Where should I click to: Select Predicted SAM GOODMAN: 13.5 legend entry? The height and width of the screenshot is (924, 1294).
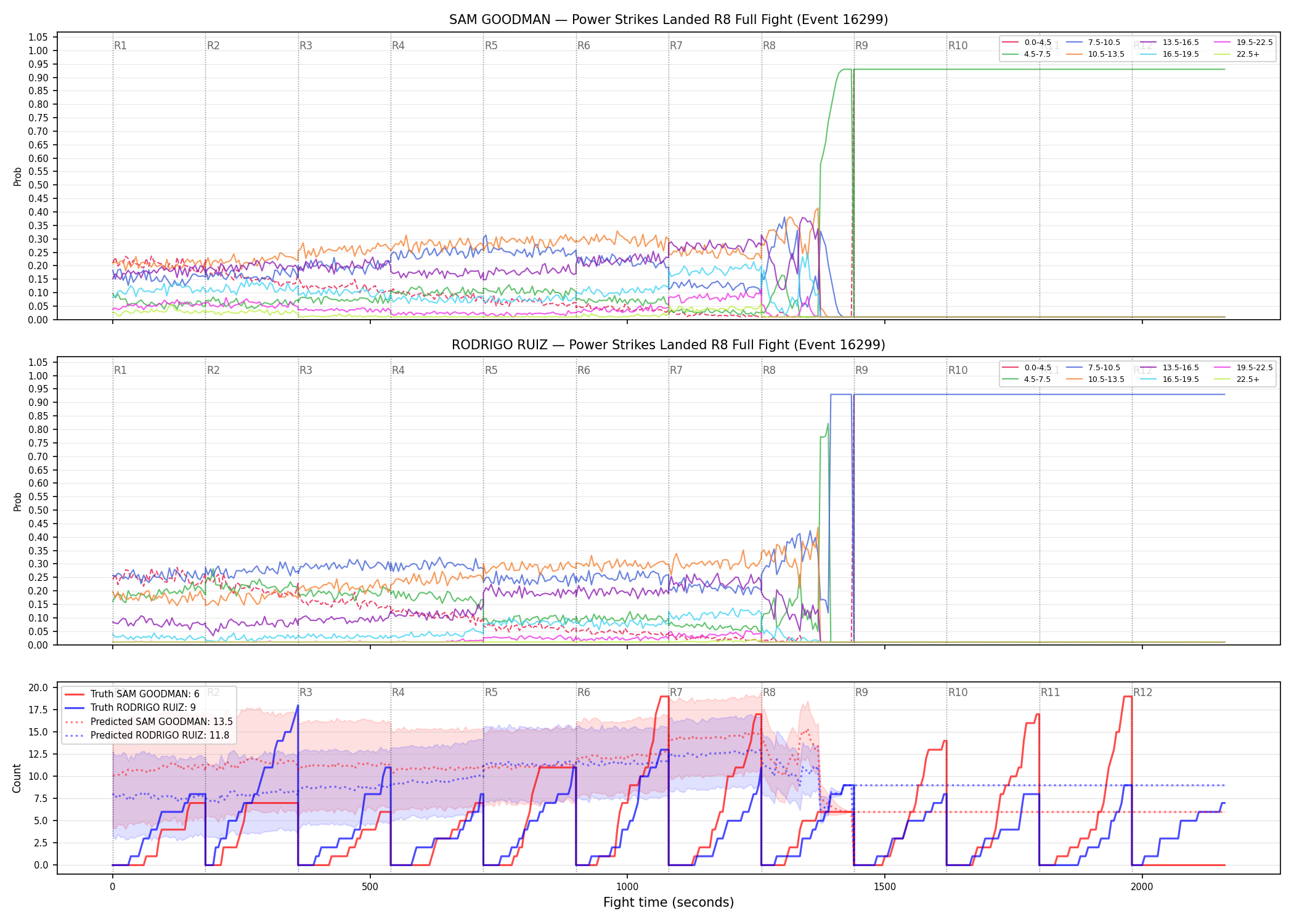pos(149,721)
